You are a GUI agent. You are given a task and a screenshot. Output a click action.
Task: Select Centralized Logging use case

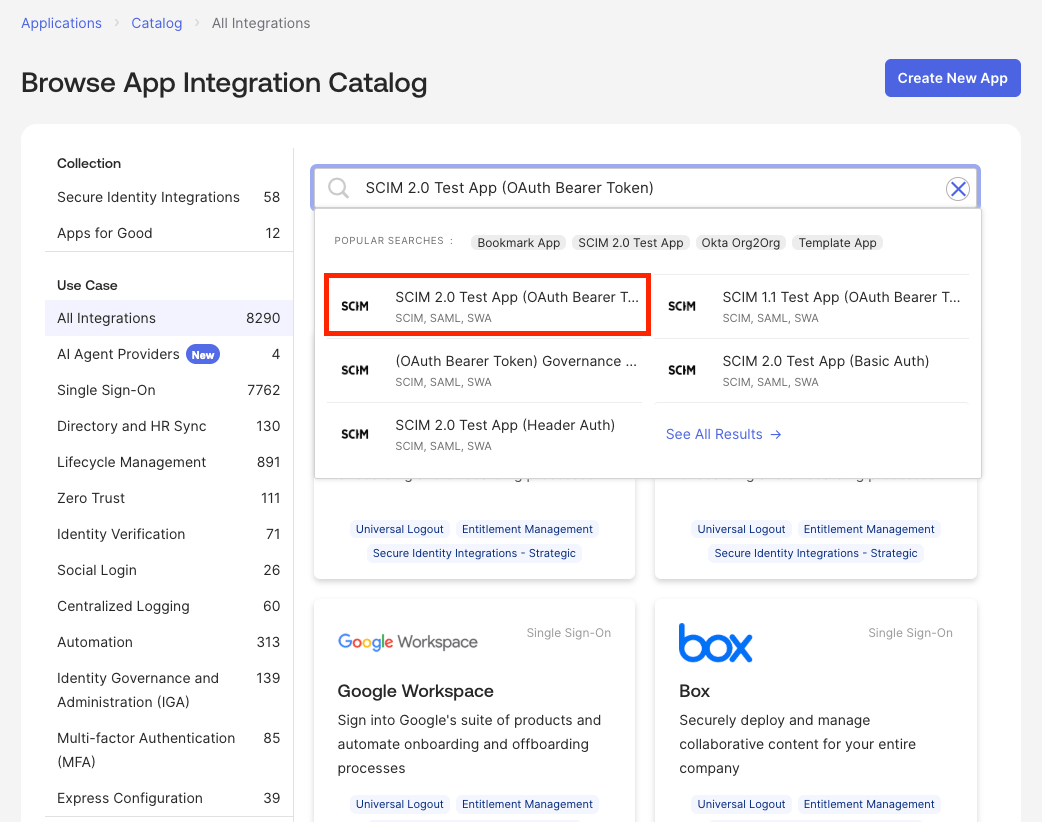tap(169, 605)
